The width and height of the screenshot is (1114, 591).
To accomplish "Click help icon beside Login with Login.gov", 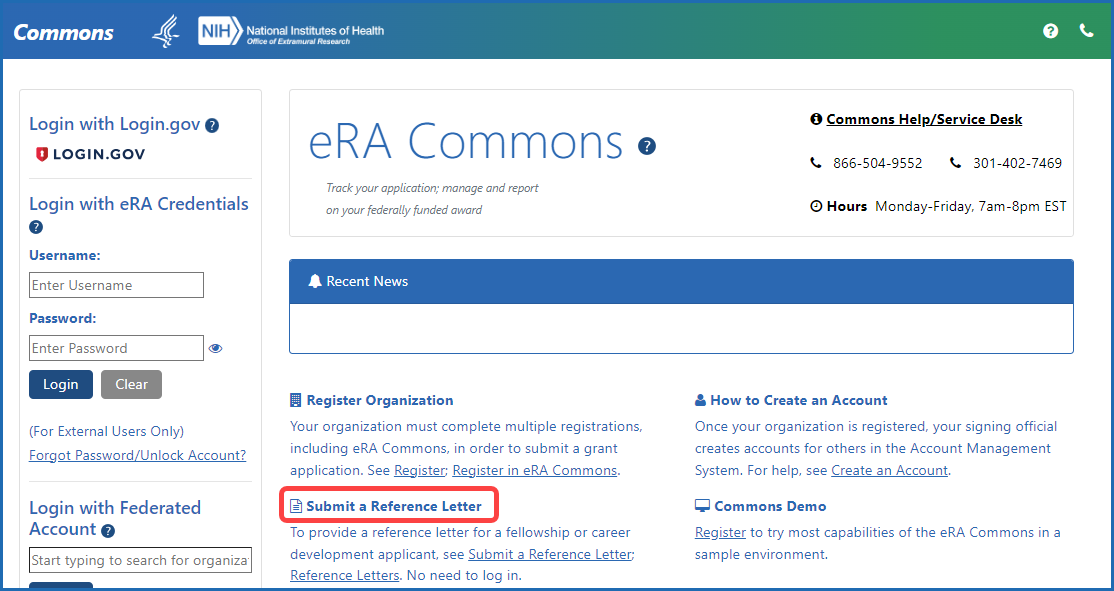I will (x=212, y=126).
